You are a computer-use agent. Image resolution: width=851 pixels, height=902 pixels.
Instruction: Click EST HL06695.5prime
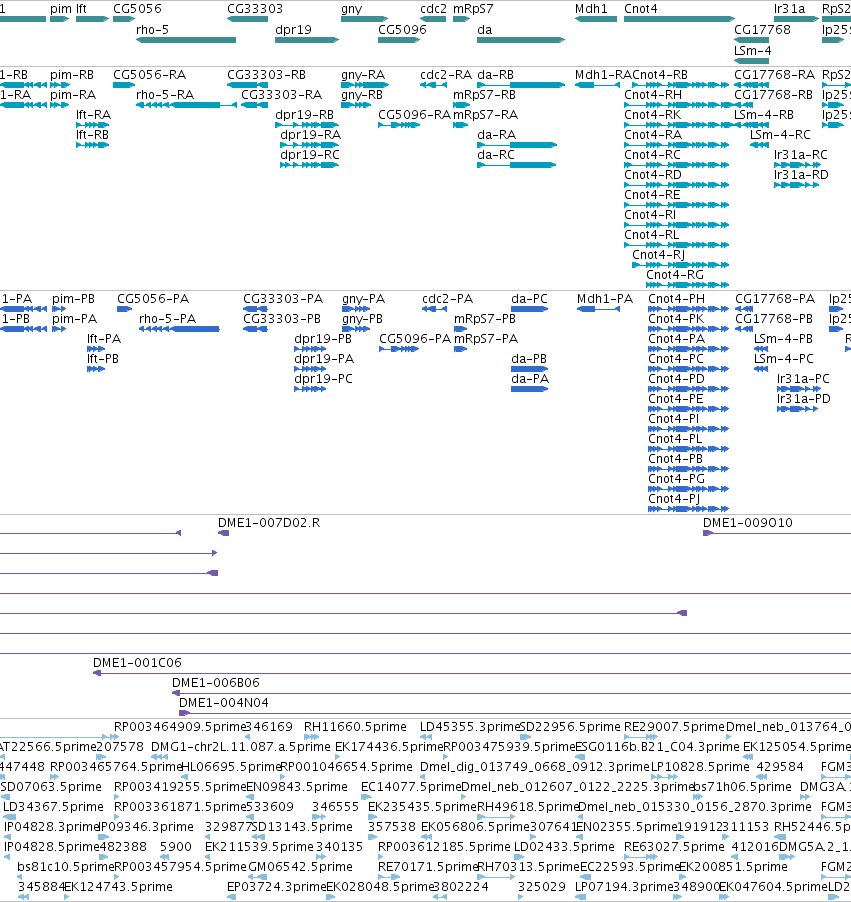pyautogui.click(x=230, y=767)
